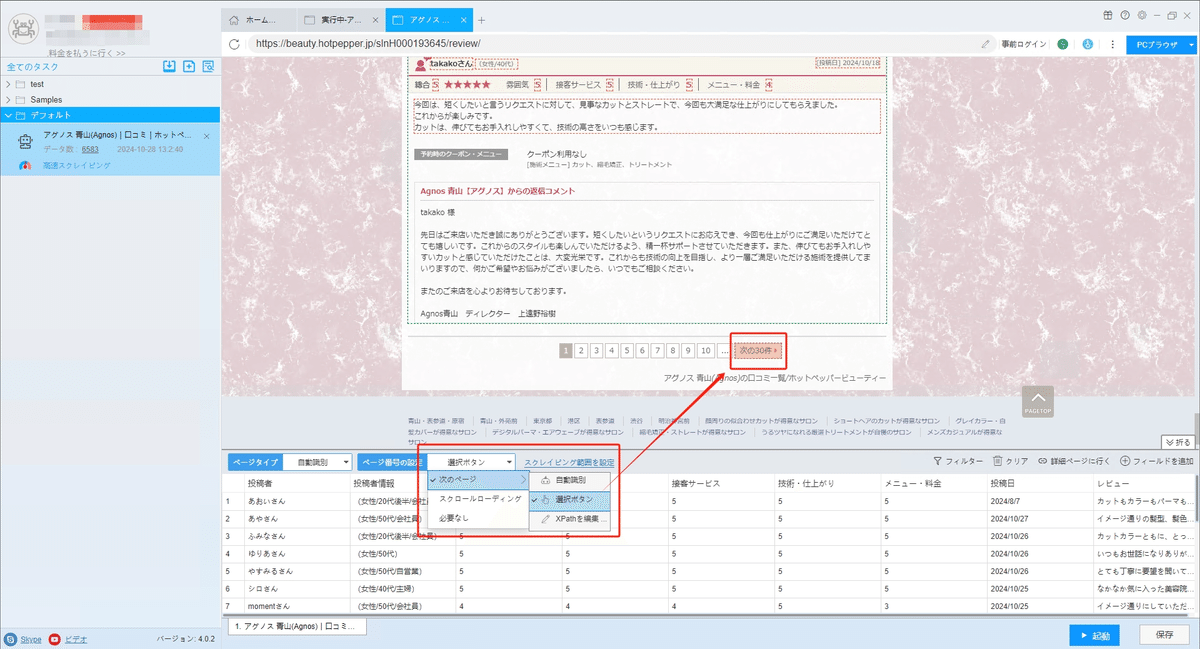The width and height of the screenshot is (1200, 649).
Task: Close the アグノス 青山 task in the sidebar list
Action: coord(207,135)
